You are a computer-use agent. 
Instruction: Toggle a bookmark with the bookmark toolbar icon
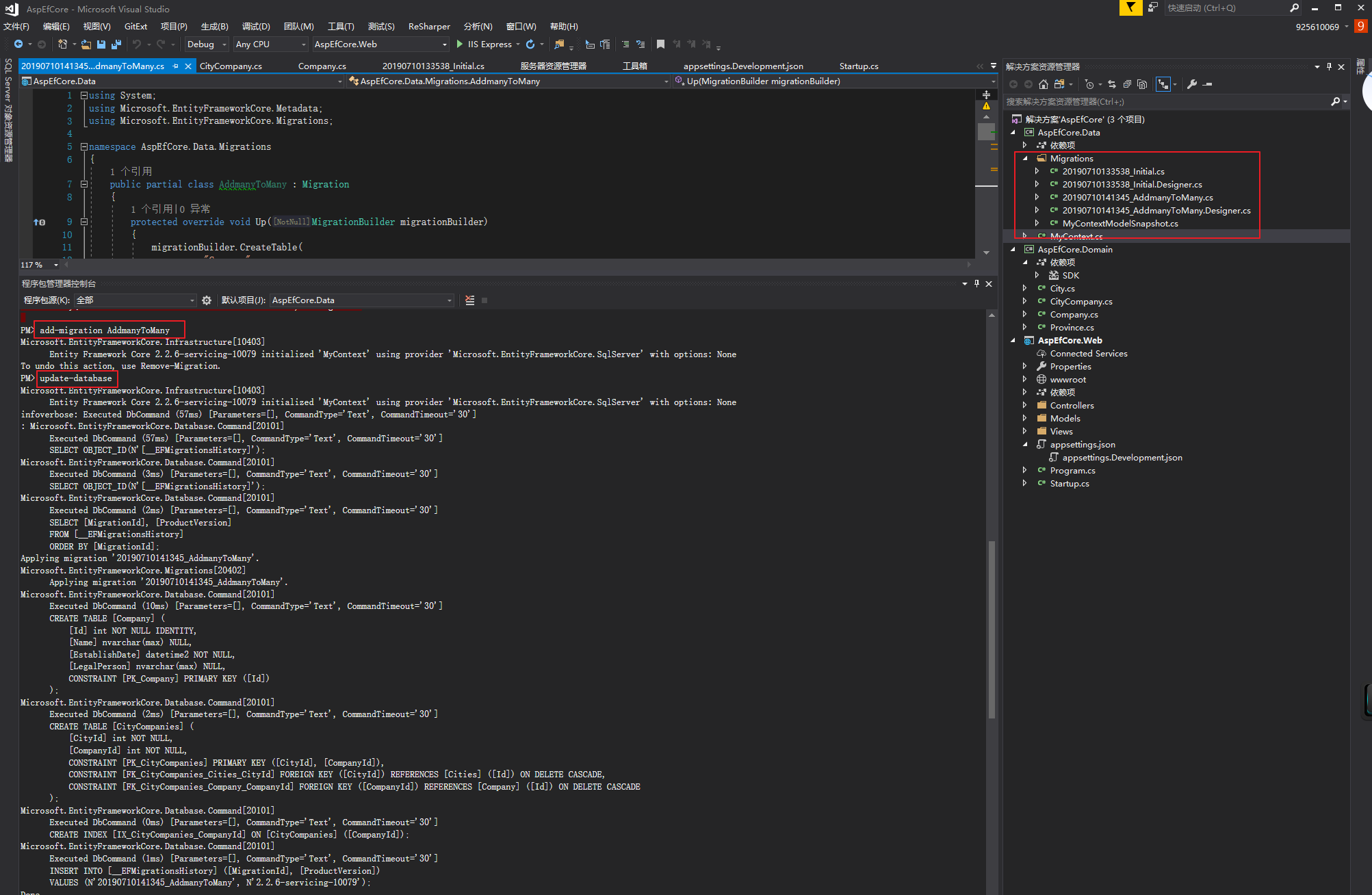660,44
